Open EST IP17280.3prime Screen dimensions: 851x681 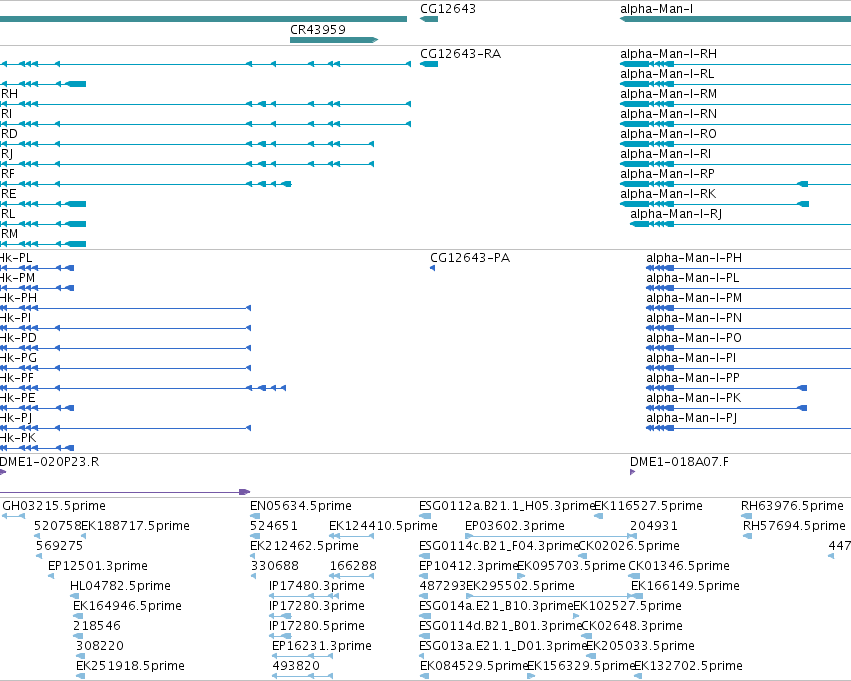pos(317,606)
